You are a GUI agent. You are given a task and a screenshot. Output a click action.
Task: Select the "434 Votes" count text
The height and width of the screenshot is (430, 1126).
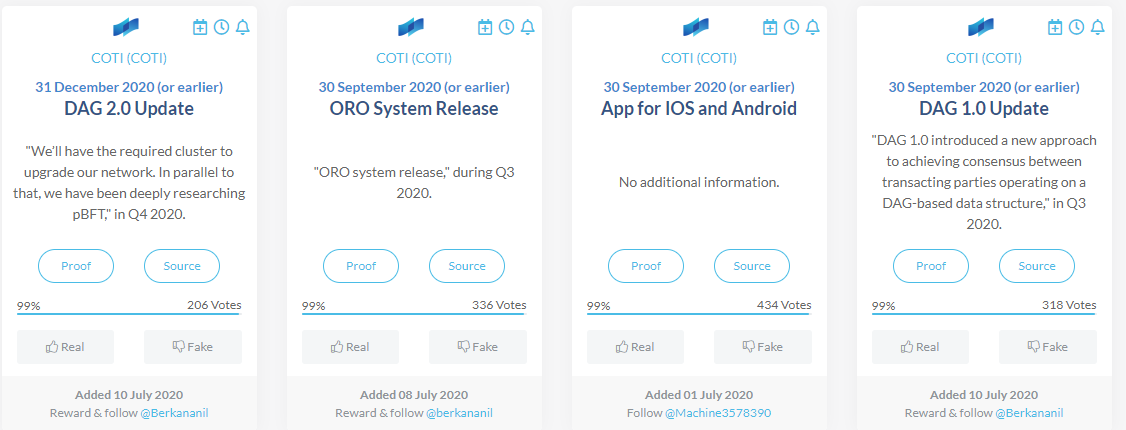784,305
